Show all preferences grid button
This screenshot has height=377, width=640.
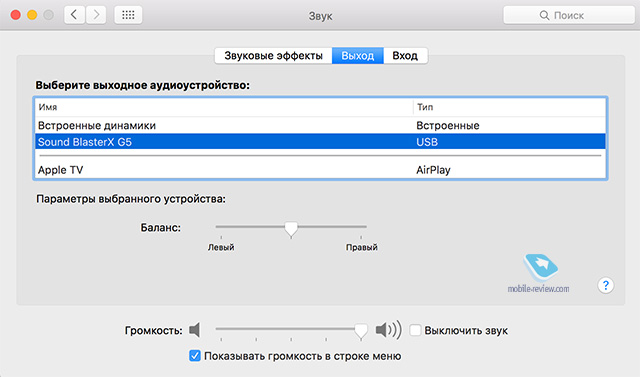tap(128, 15)
